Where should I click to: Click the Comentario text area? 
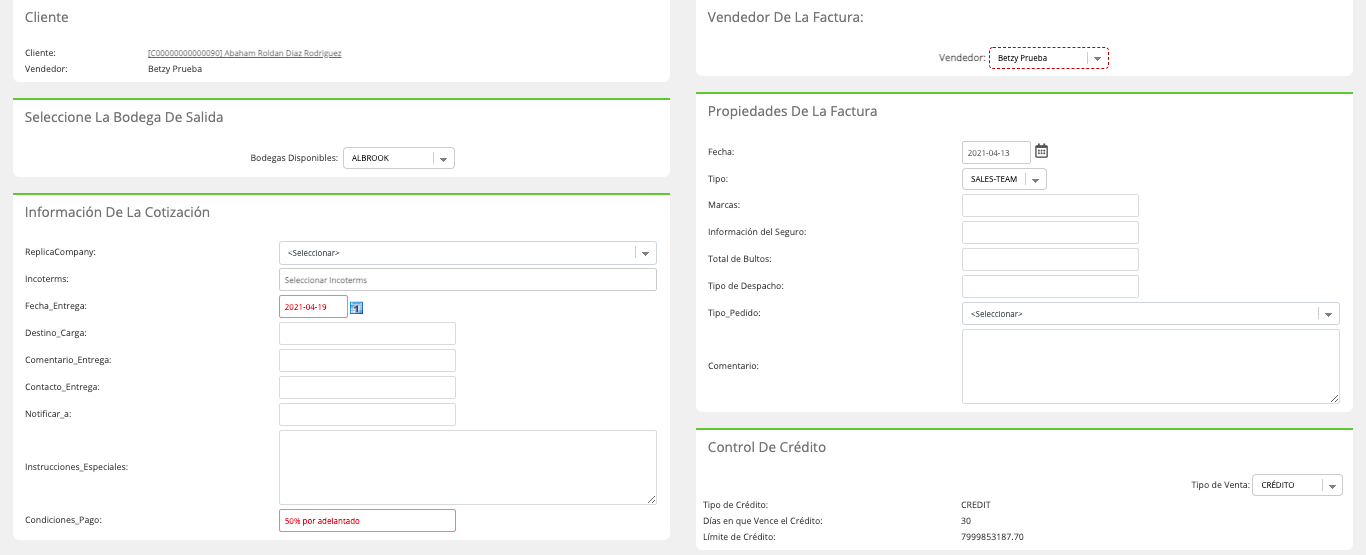[x=1151, y=367]
